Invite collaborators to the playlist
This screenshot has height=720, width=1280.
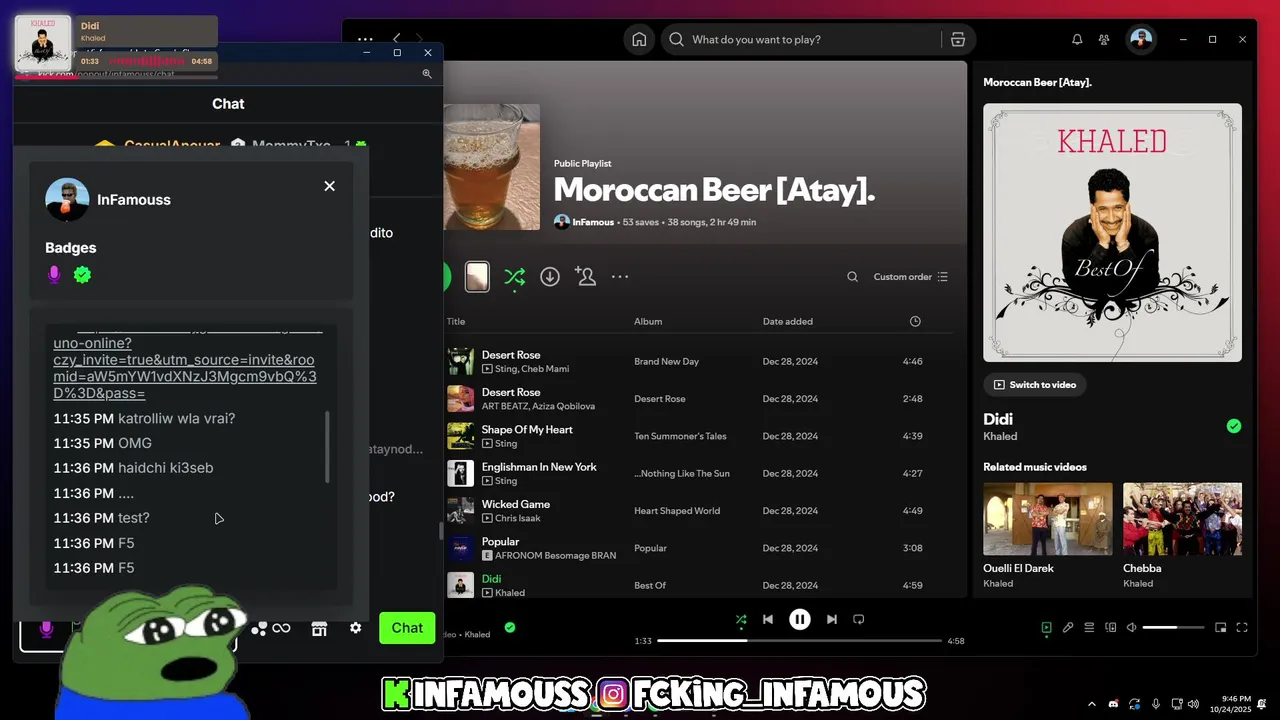pos(585,277)
